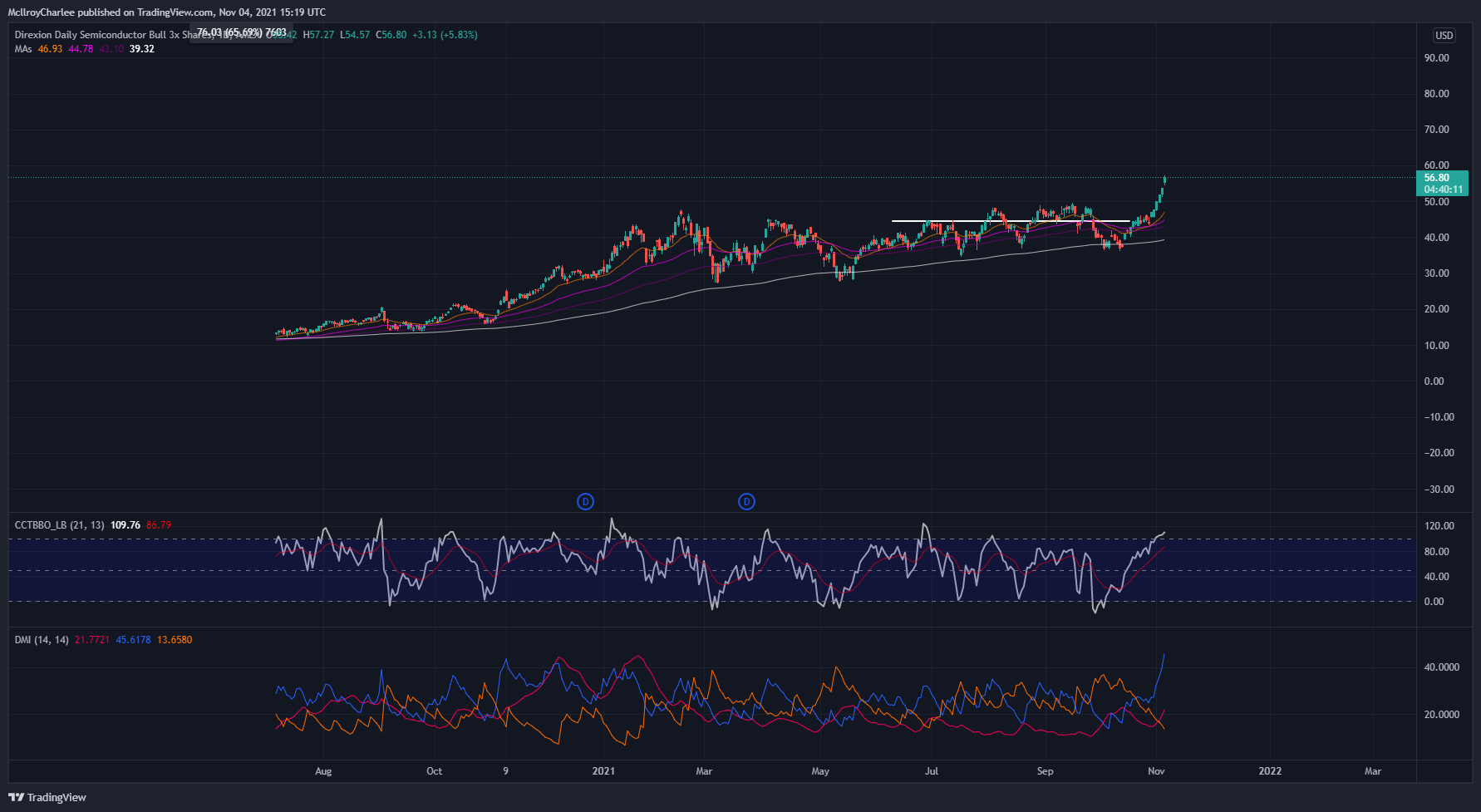Image resolution: width=1481 pixels, height=812 pixels.
Task: Click the 2022 label on the time axis
Action: tap(1270, 771)
